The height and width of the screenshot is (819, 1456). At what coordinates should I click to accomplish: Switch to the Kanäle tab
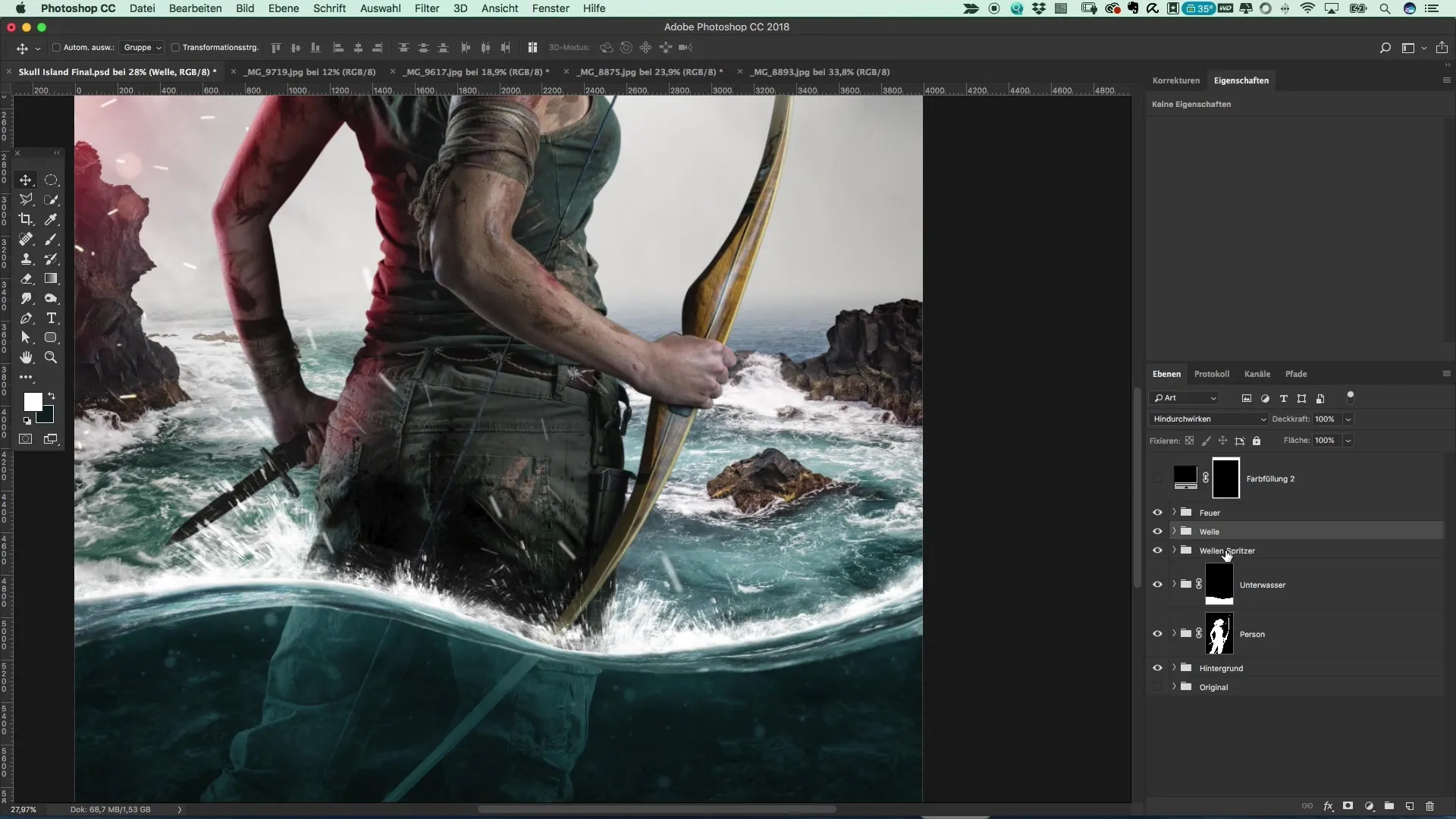pos(1257,374)
